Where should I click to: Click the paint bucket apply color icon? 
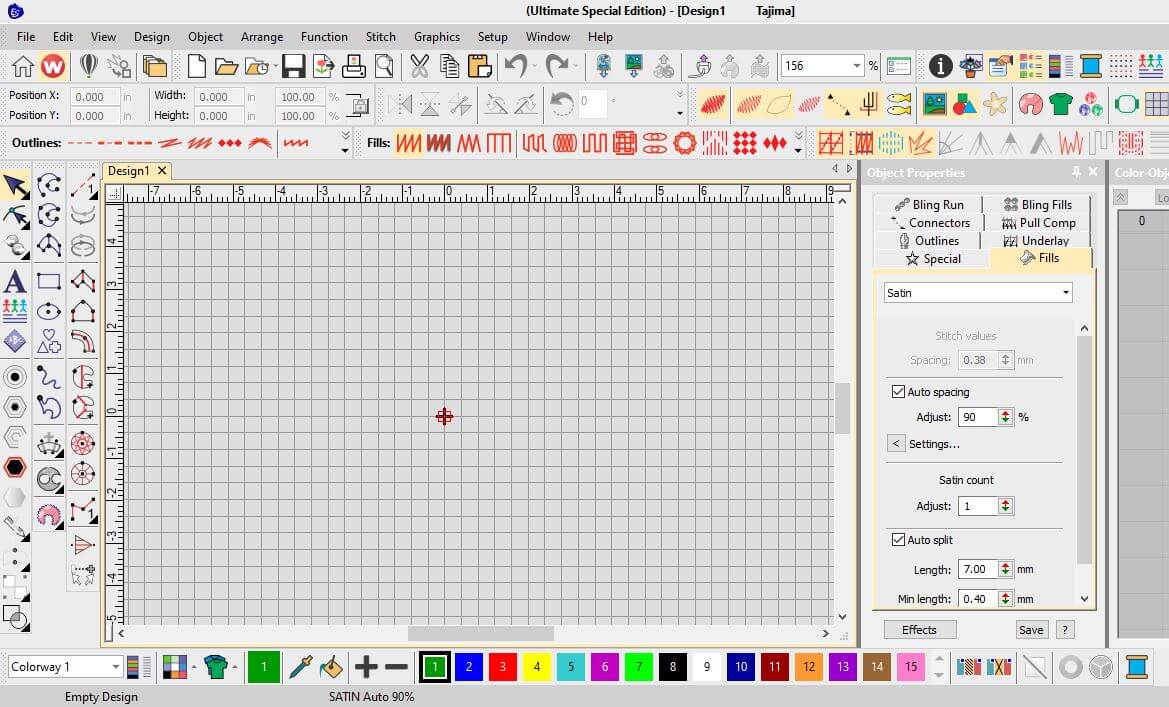click(331, 667)
